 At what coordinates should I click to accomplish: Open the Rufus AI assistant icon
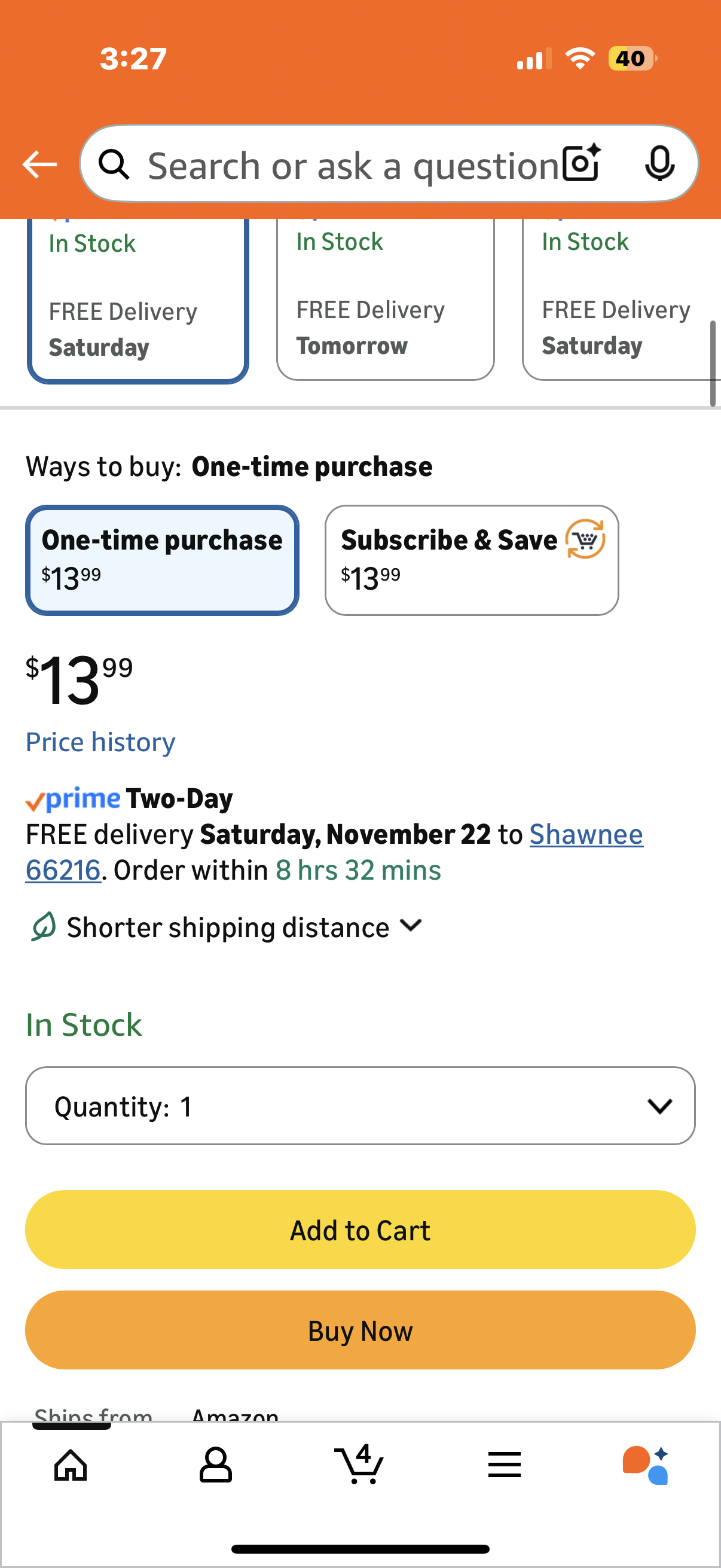tap(646, 1465)
